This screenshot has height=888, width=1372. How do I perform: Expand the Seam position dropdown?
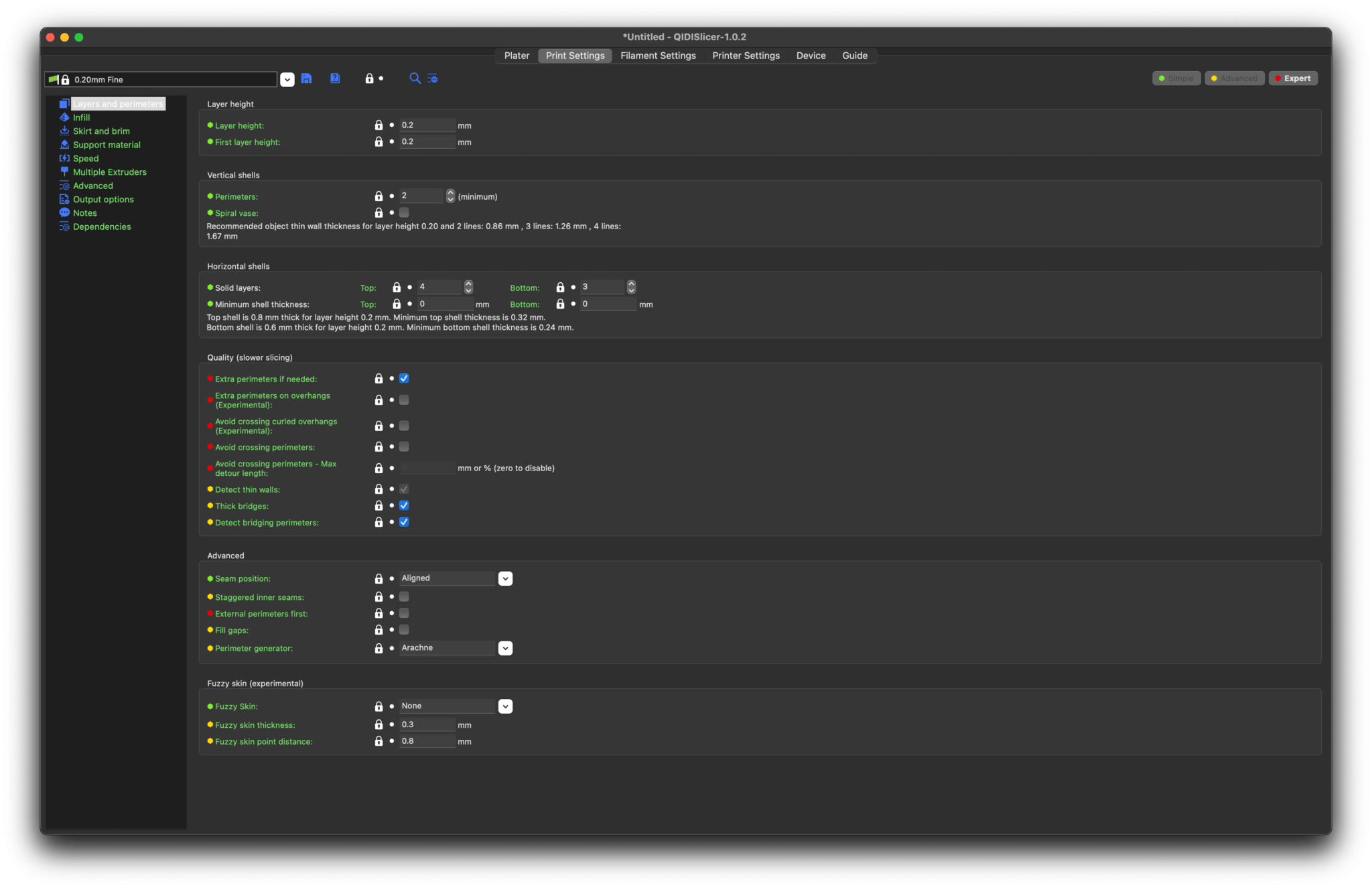click(x=505, y=578)
